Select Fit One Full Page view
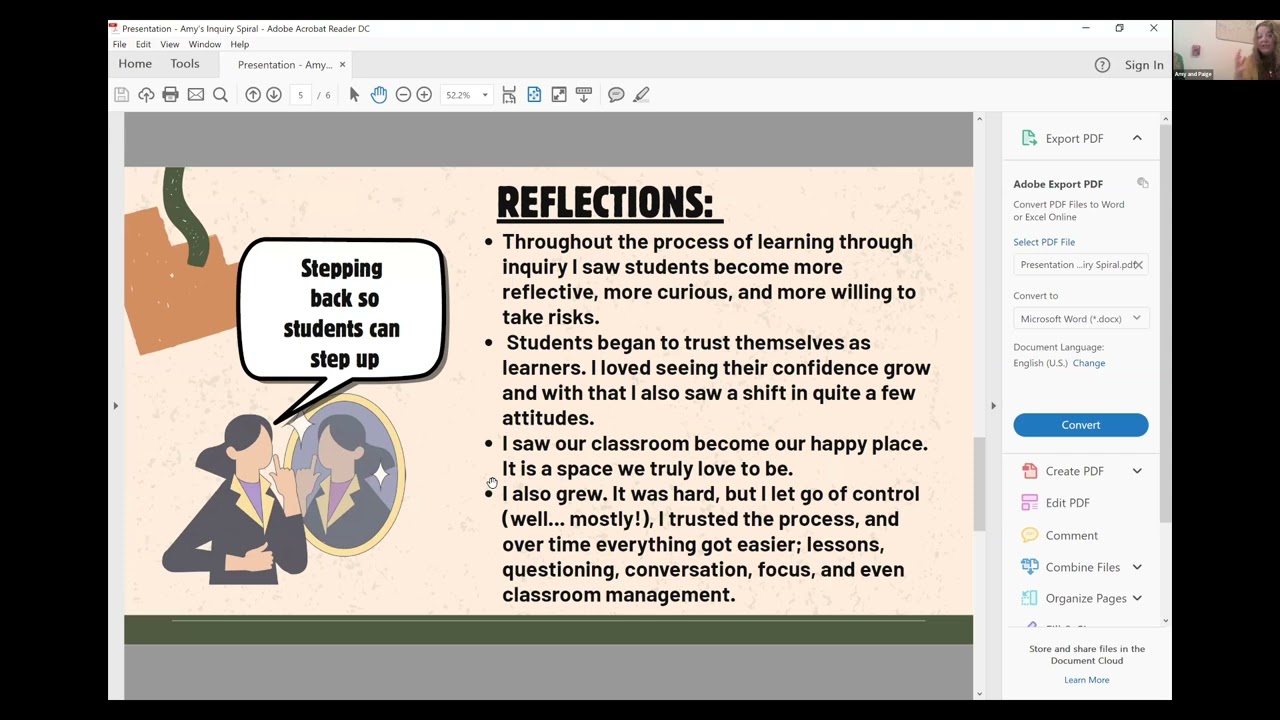This screenshot has height=720, width=1280. click(534, 95)
